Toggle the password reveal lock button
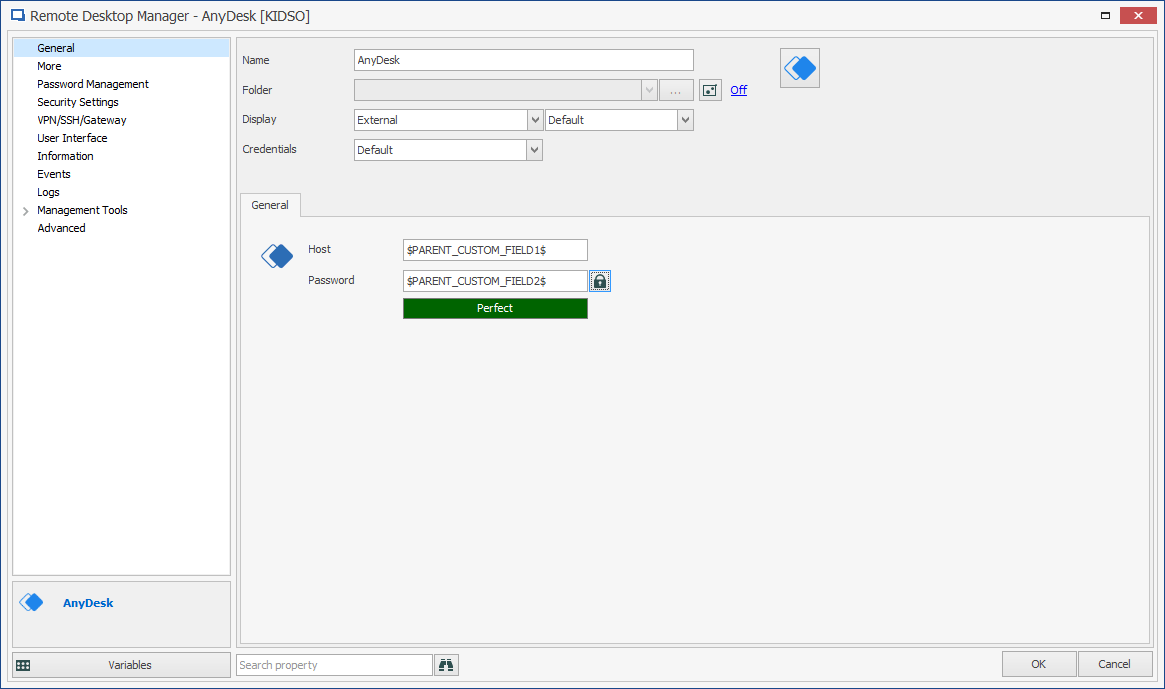1165x689 pixels. (599, 280)
